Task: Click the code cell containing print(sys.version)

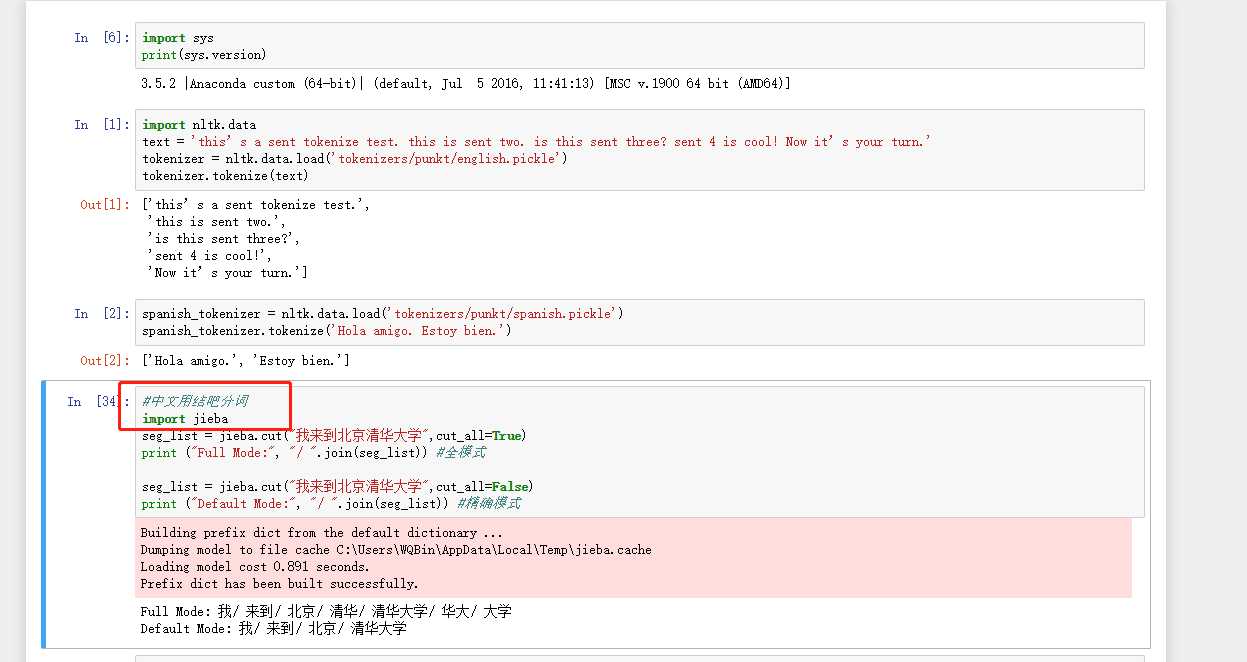Action: [x=639, y=46]
